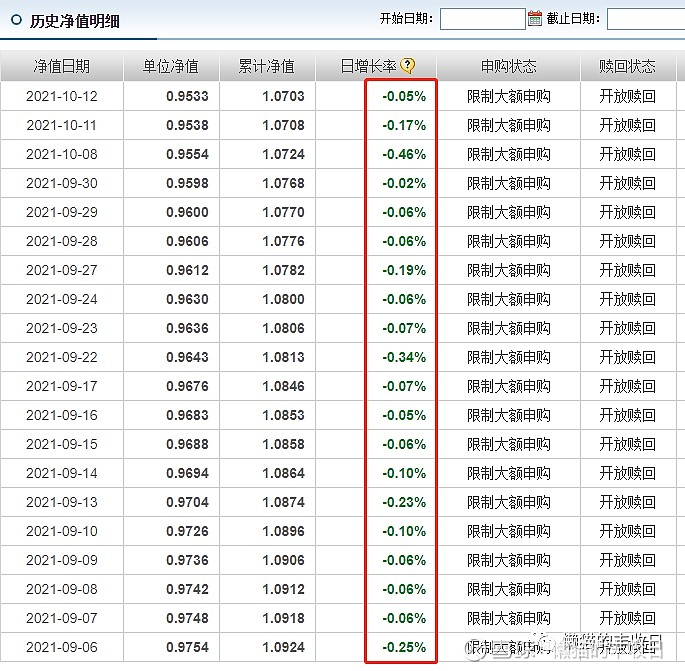Click cumulative value 1.0703
The width and height of the screenshot is (685, 671).
pos(283,96)
